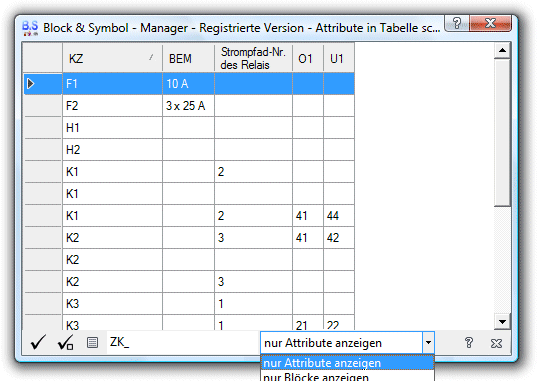Choose 'nur Attribute anzeigen' from the list
Image resolution: width=537 pixels, height=381 pixels.
point(347,363)
